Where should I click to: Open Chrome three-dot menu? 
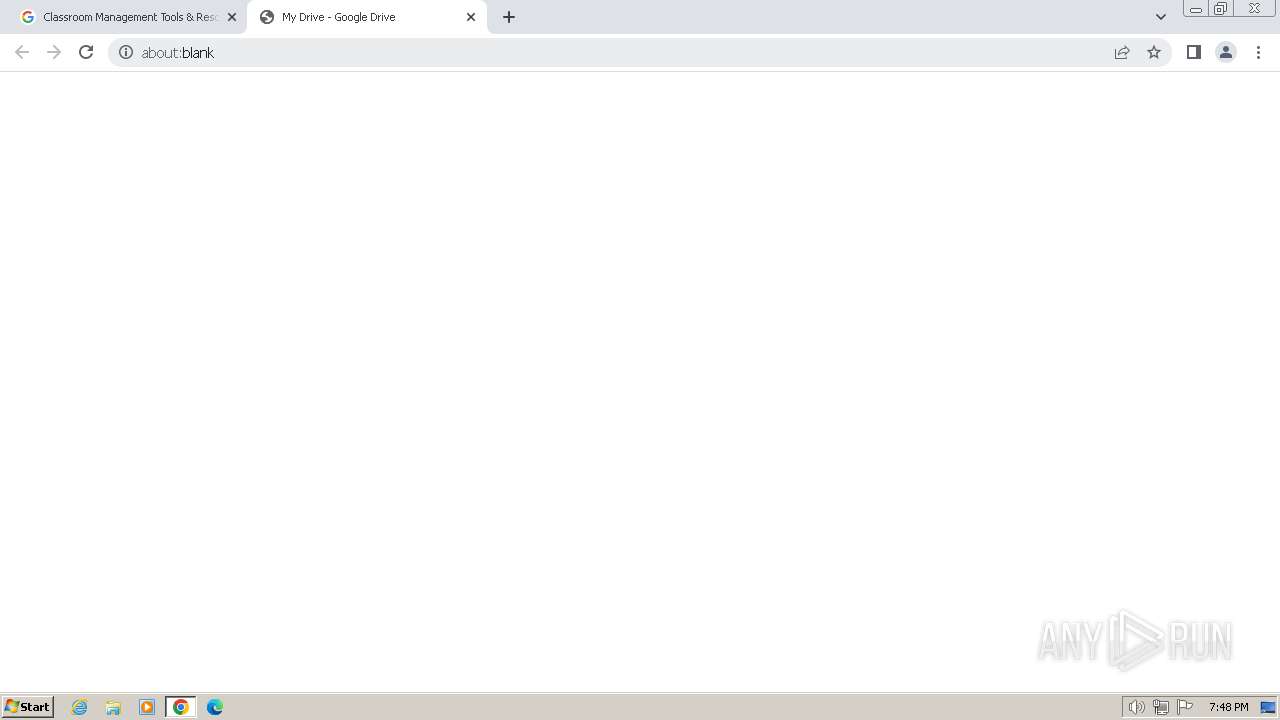tap(1259, 52)
